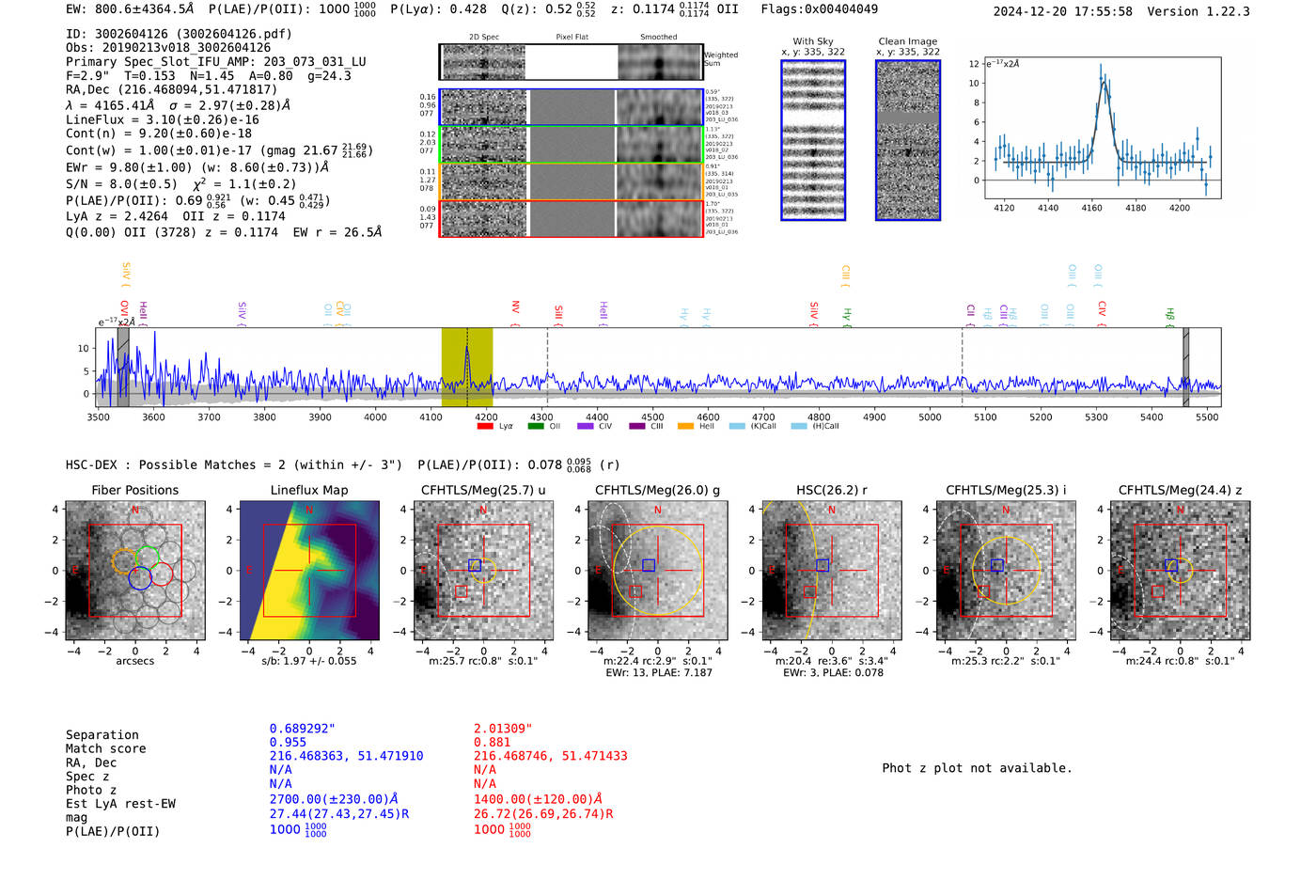
Task: Click the orange-bordered 2D spectrum fiber row
Action: click(572, 181)
